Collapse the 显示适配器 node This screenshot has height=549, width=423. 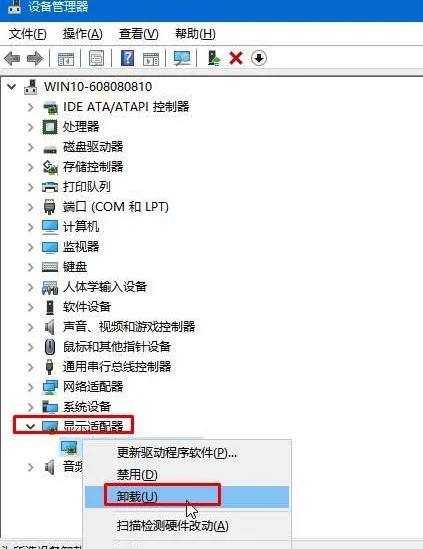tap(30, 426)
